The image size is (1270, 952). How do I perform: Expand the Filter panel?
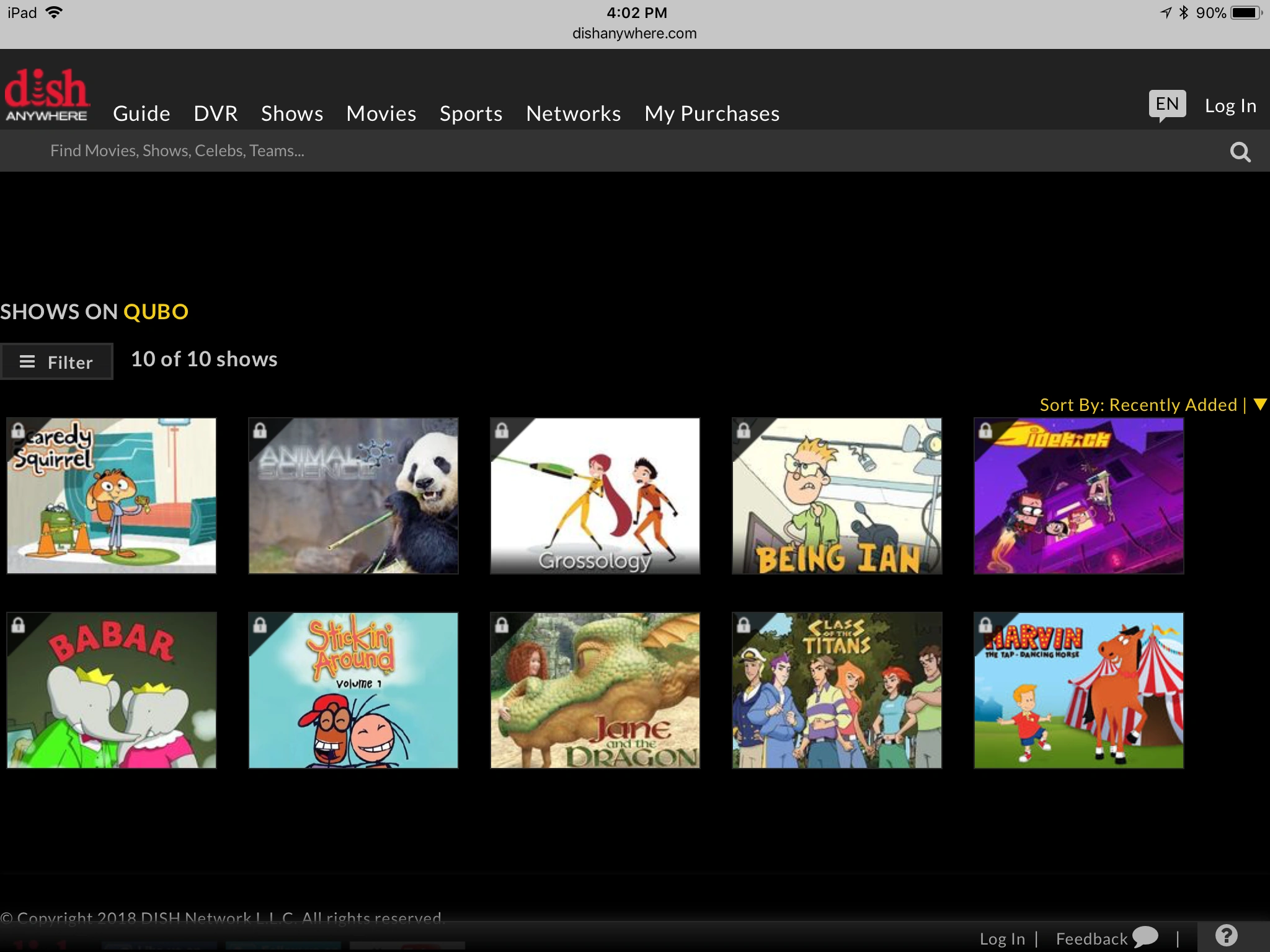coord(57,361)
